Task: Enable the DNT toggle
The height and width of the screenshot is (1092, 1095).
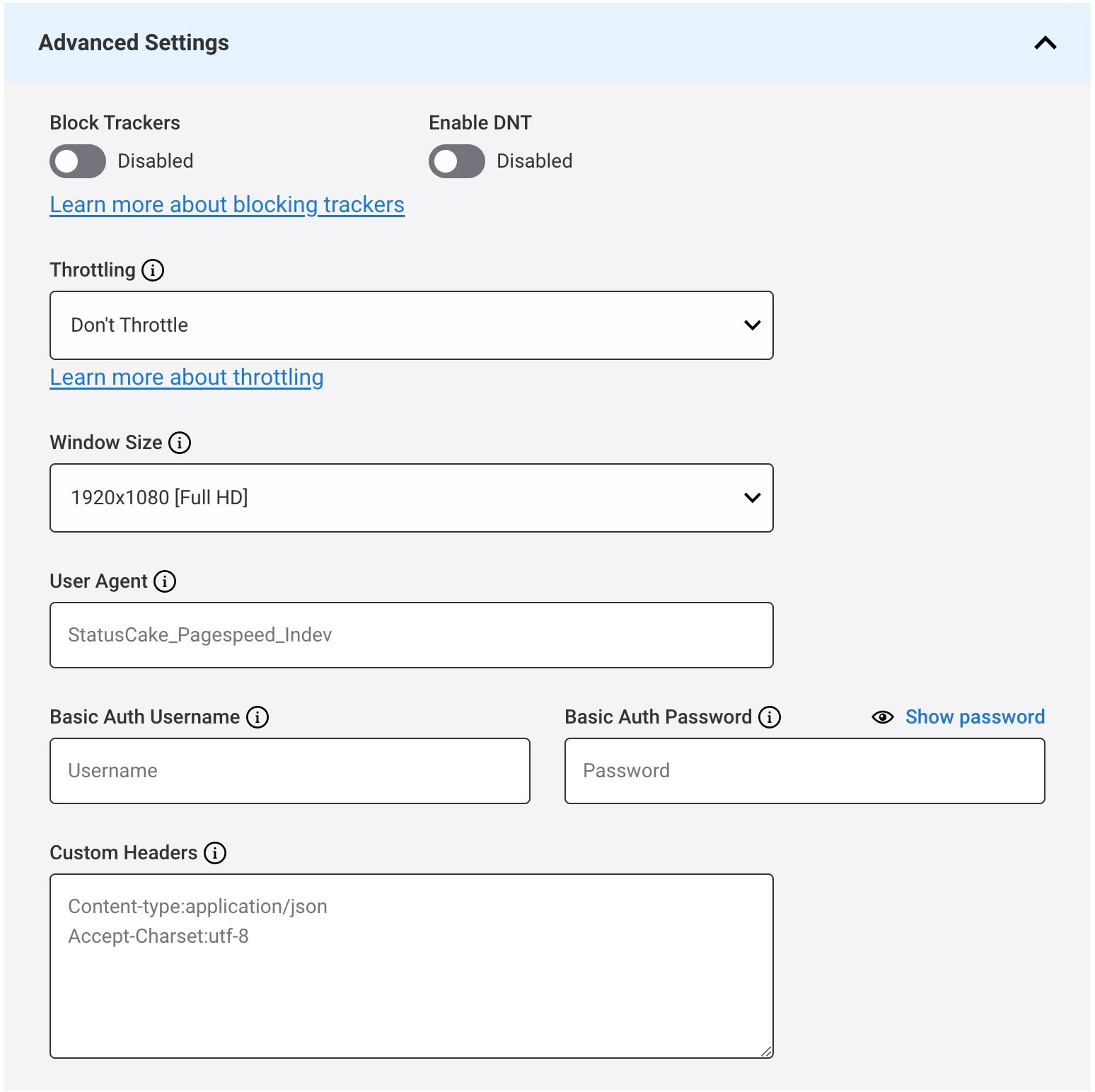Action: [456, 161]
